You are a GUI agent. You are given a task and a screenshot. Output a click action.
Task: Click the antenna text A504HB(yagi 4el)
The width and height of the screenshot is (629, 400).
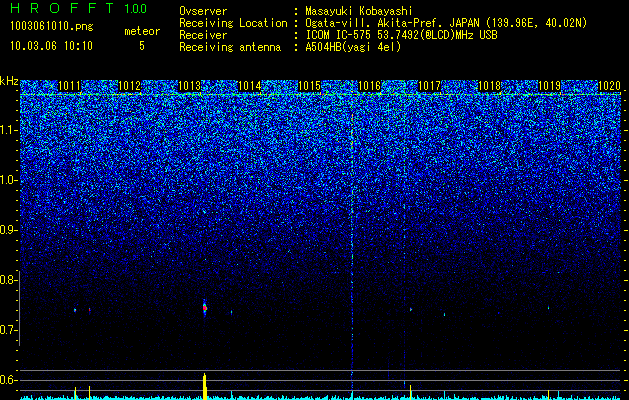tap(353, 47)
